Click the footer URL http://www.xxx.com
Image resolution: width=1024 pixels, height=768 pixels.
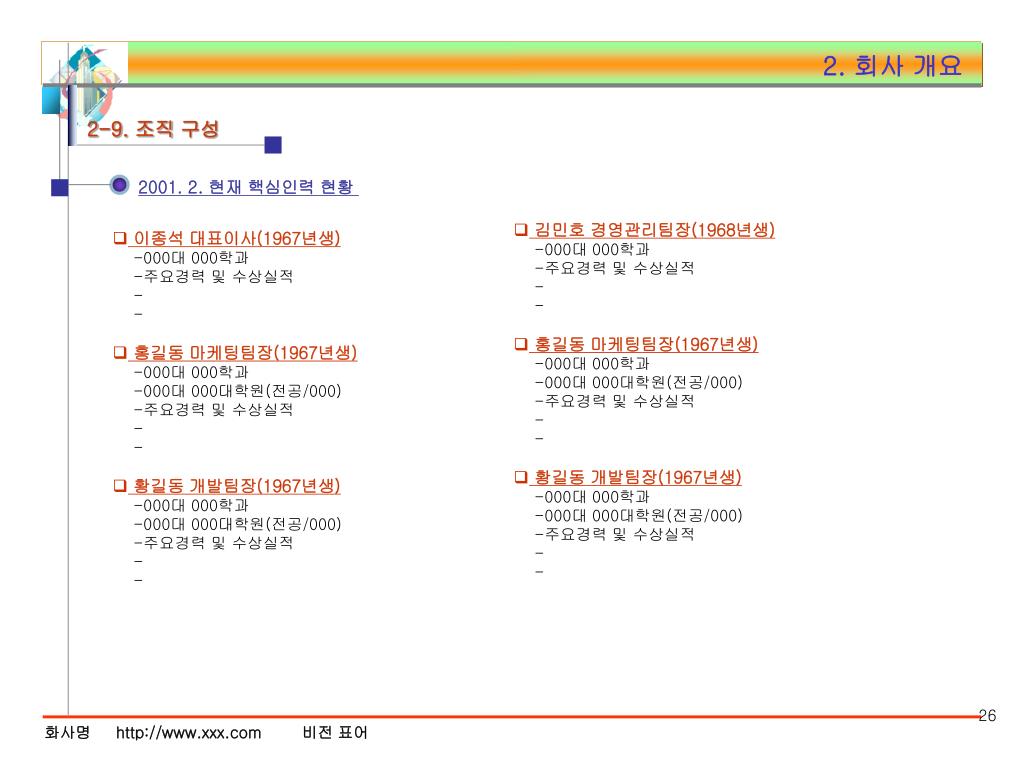coord(188,733)
